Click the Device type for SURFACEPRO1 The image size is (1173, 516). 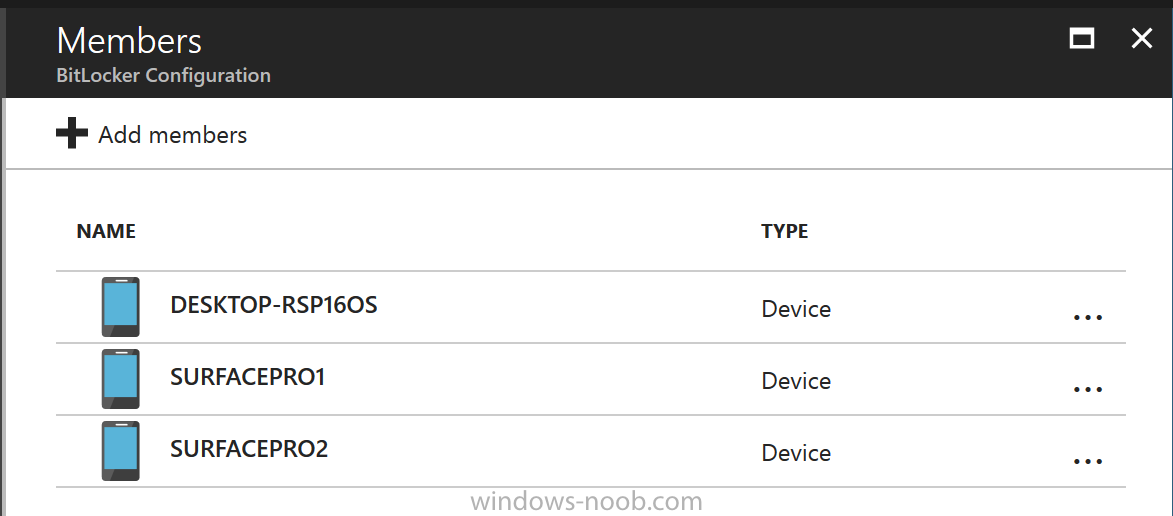coord(796,381)
